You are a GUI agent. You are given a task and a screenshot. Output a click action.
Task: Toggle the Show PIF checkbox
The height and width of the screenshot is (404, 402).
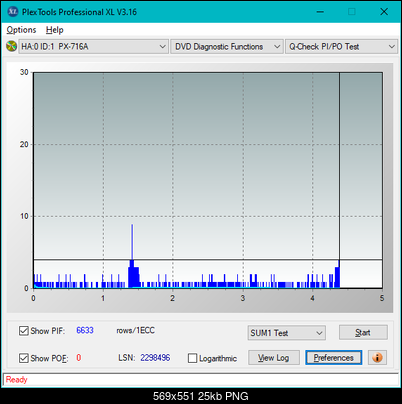click(23, 331)
